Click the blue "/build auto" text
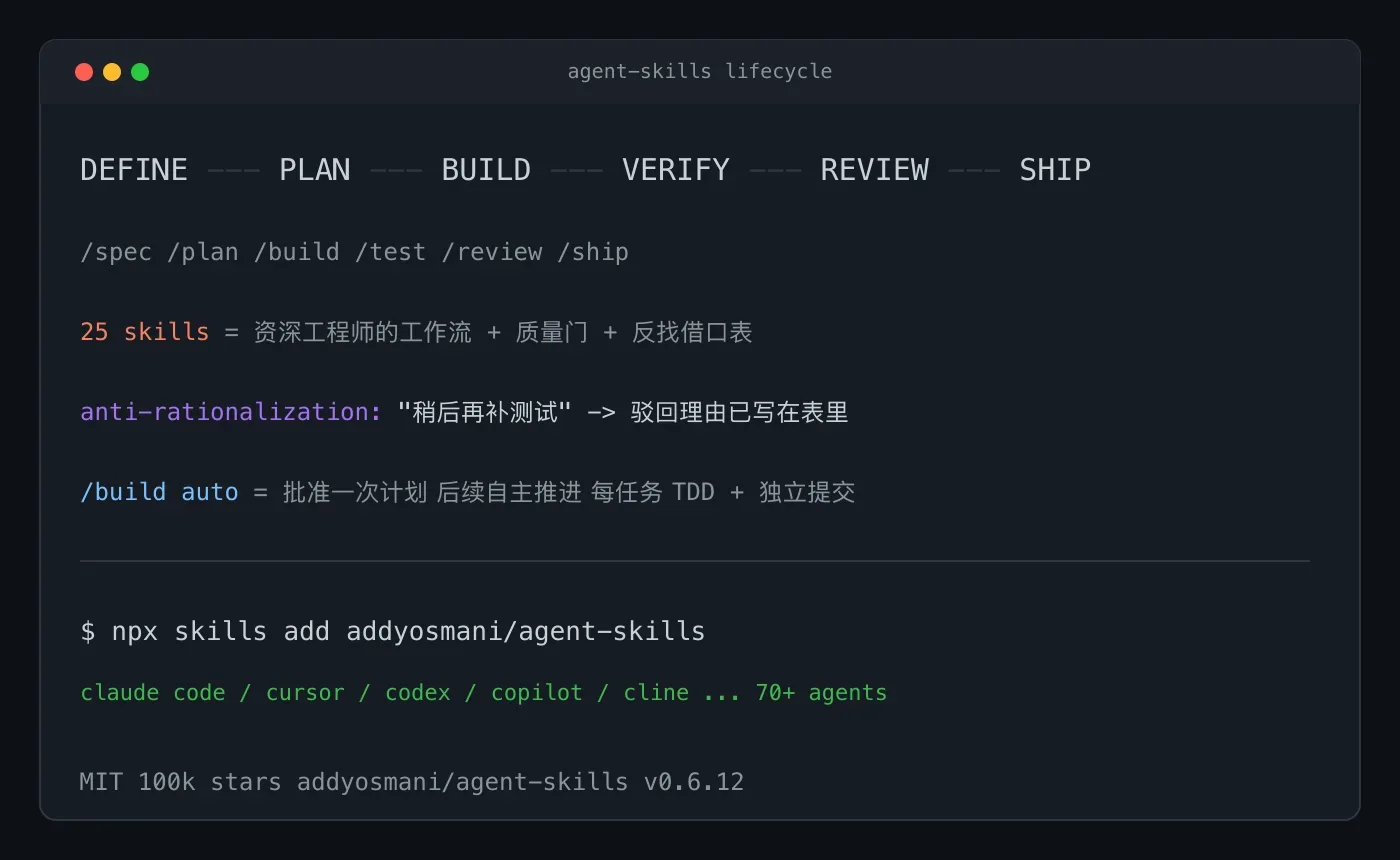The image size is (1400, 860). click(x=159, y=492)
